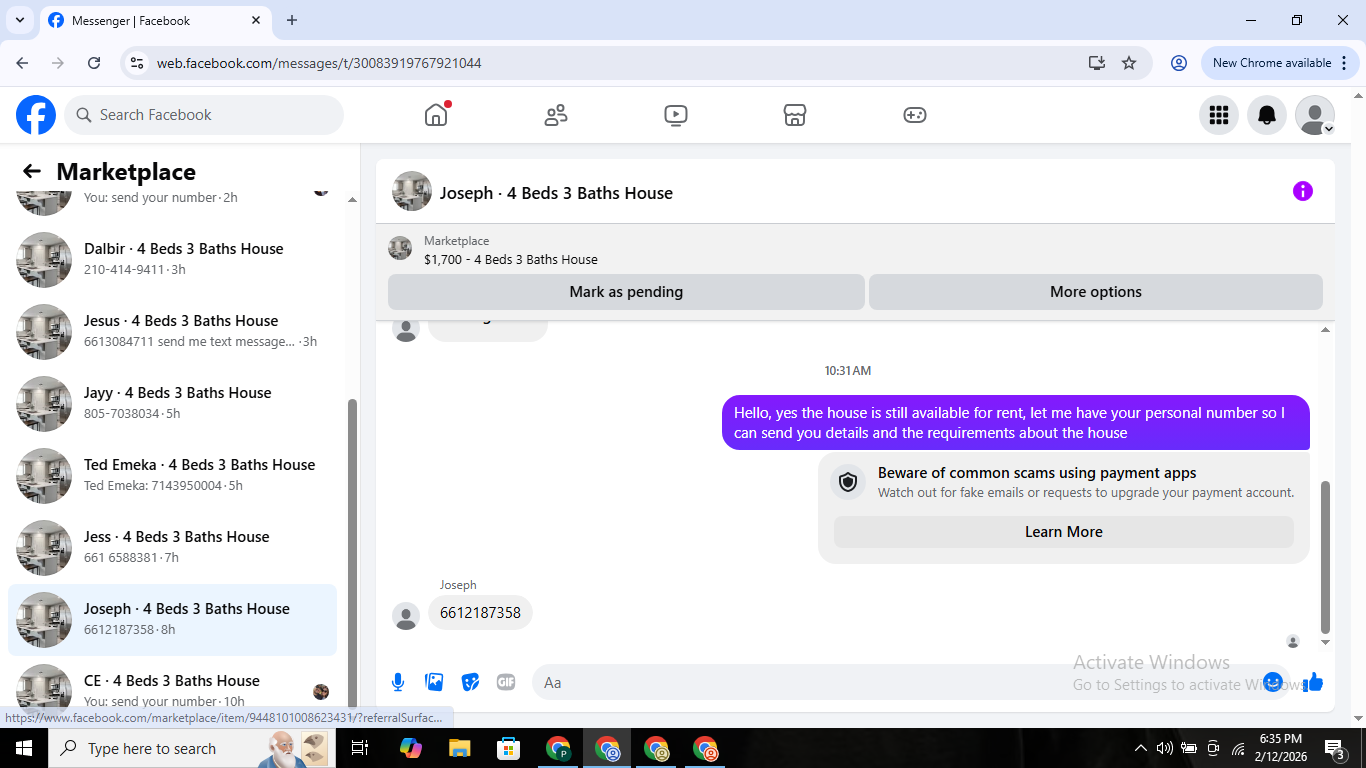Open Chrome tab search dropdown
The height and width of the screenshot is (768, 1366).
[x=20, y=20]
